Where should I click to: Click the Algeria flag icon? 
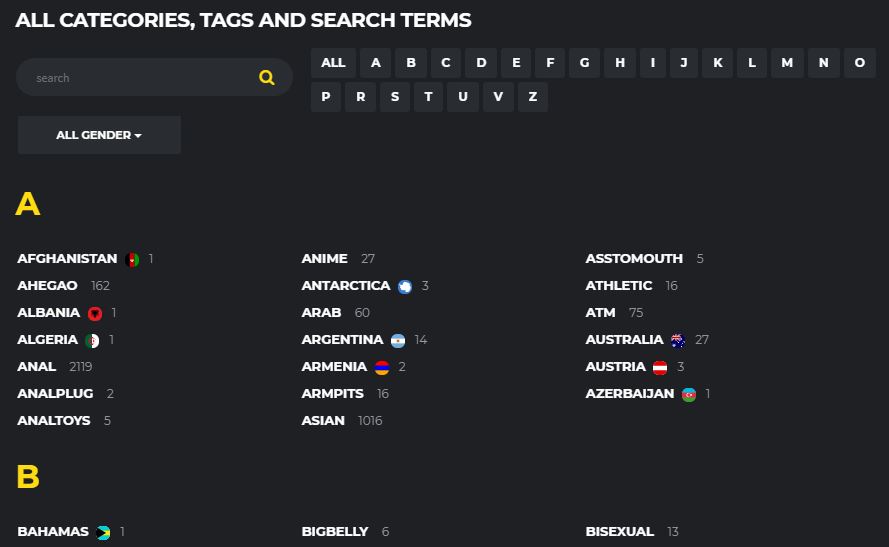point(93,341)
